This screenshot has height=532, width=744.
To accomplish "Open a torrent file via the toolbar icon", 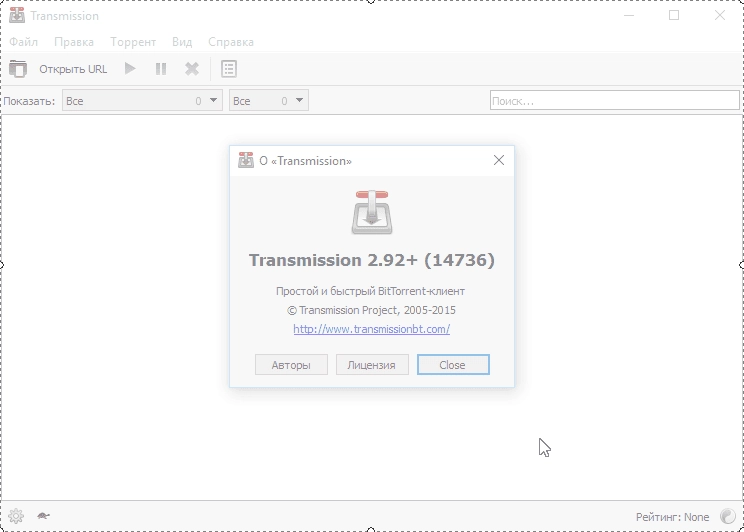I will 18,69.
